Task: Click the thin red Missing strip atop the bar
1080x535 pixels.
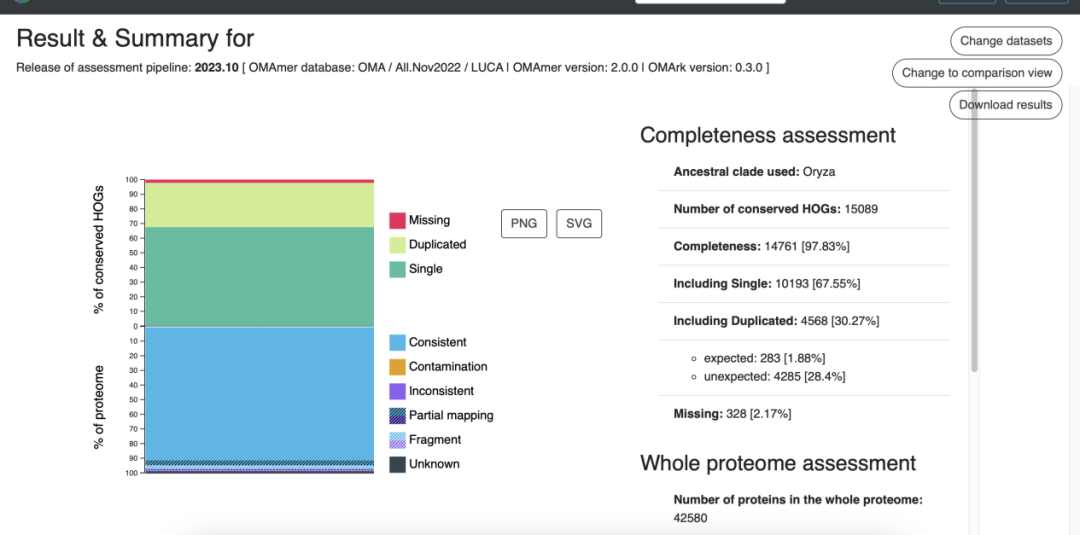Action: (x=259, y=181)
